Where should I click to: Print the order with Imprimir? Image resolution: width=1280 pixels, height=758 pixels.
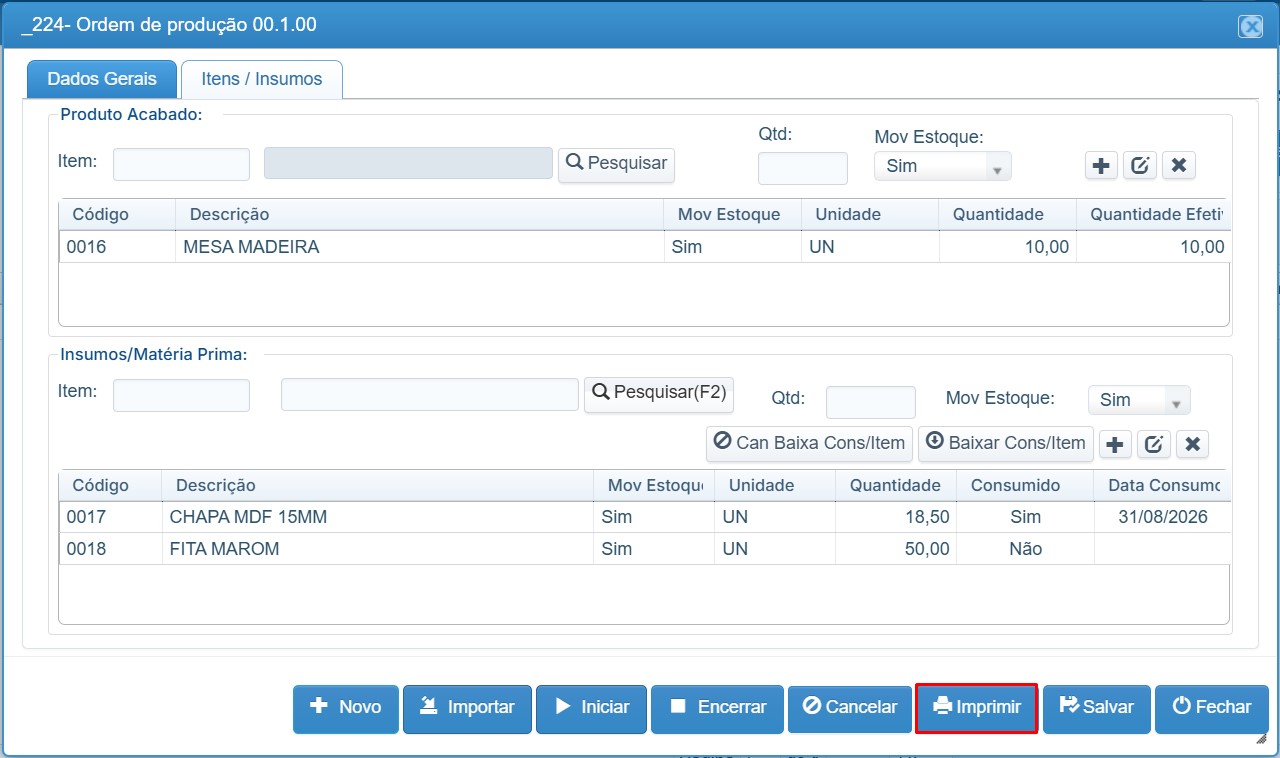coord(976,708)
